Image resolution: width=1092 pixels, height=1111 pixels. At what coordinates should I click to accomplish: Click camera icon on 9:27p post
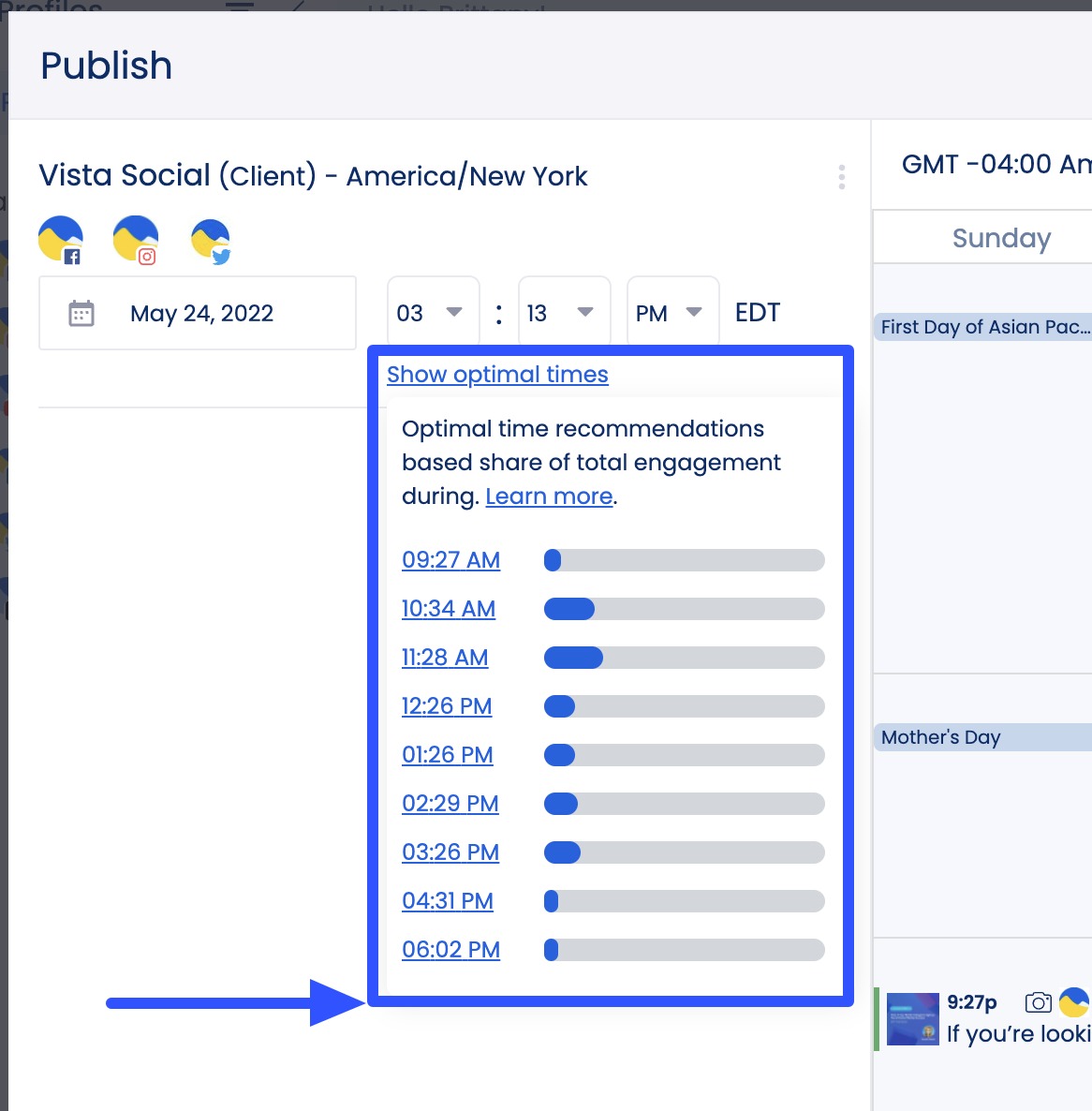pyautogui.click(x=1038, y=1002)
